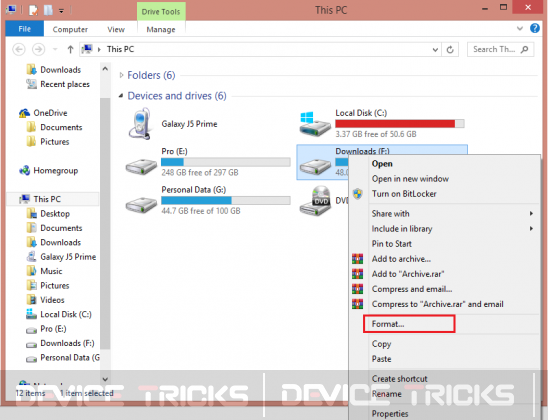Screen dimensions: 548x420
Task: Click the Search This PC field
Action: click(x=500, y=50)
